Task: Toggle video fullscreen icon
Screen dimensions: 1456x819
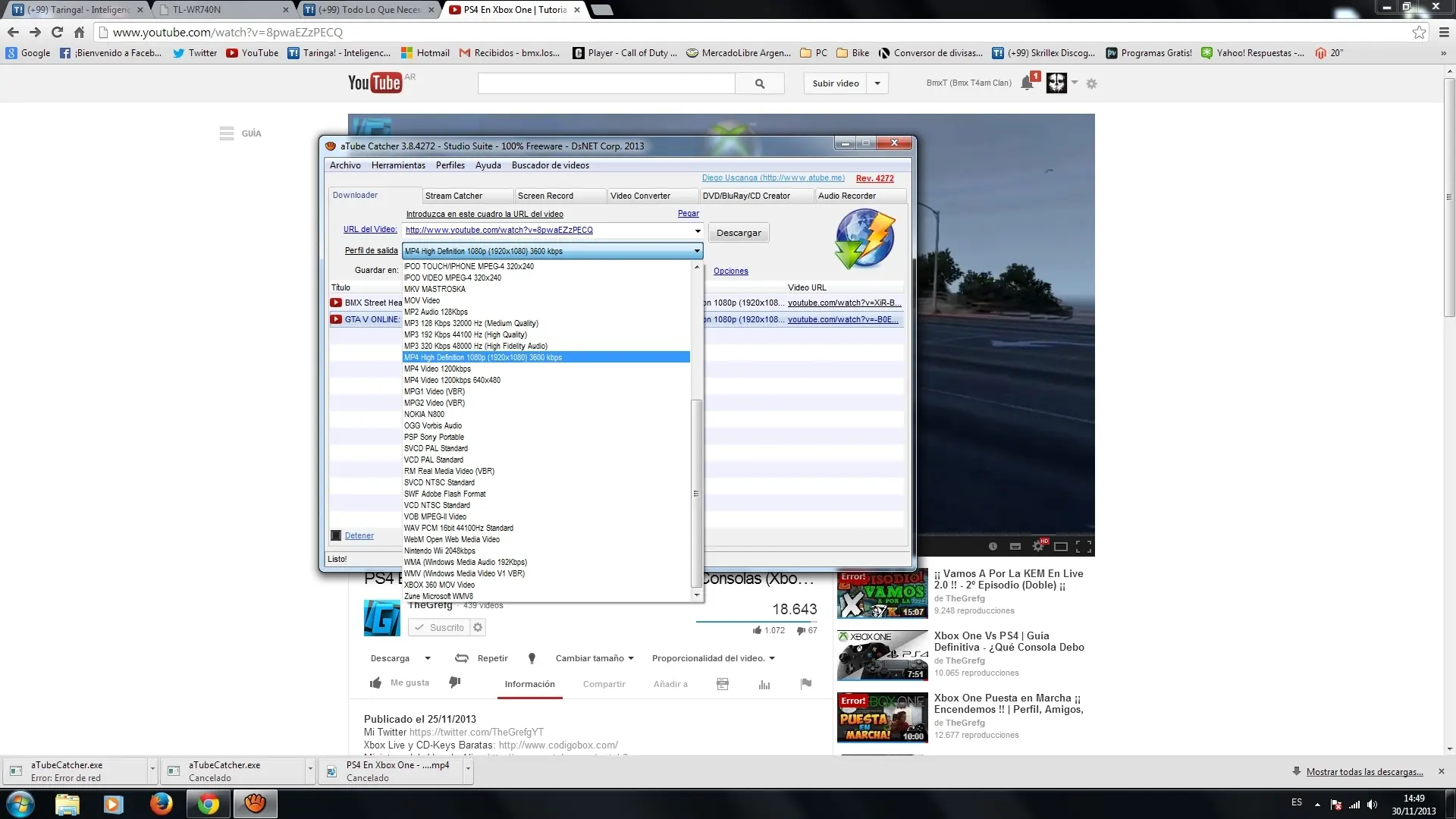Action: click(x=1084, y=546)
